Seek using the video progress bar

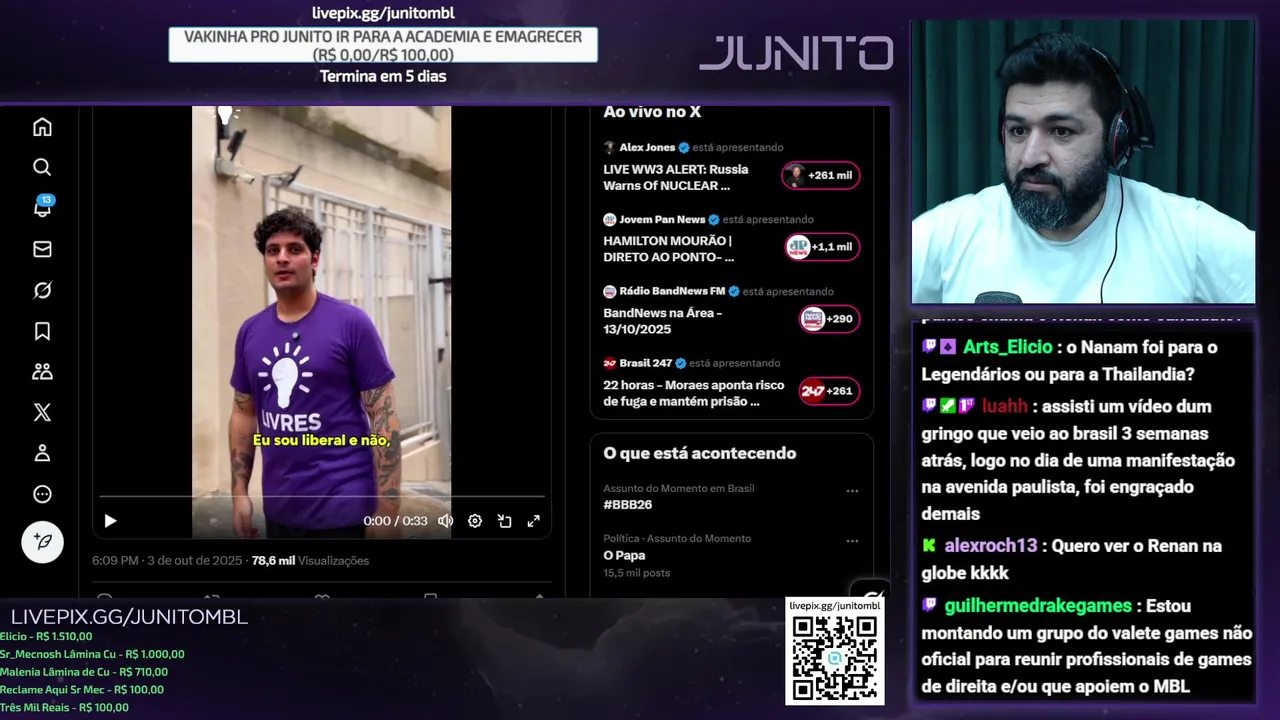(x=321, y=496)
